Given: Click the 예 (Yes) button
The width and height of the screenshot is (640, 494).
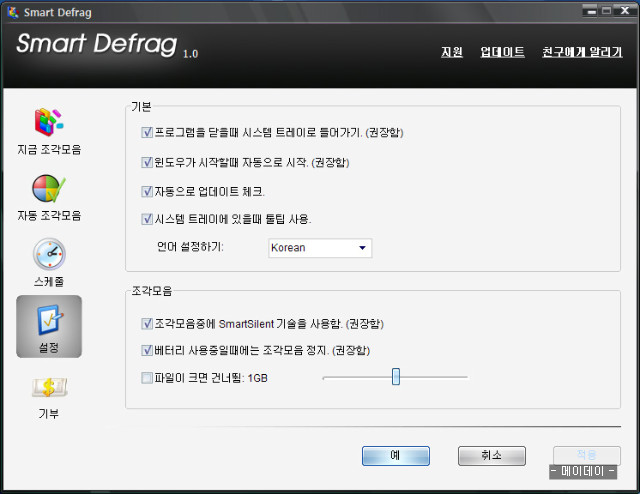Looking at the screenshot, I should pyautogui.click(x=396, y=456).
